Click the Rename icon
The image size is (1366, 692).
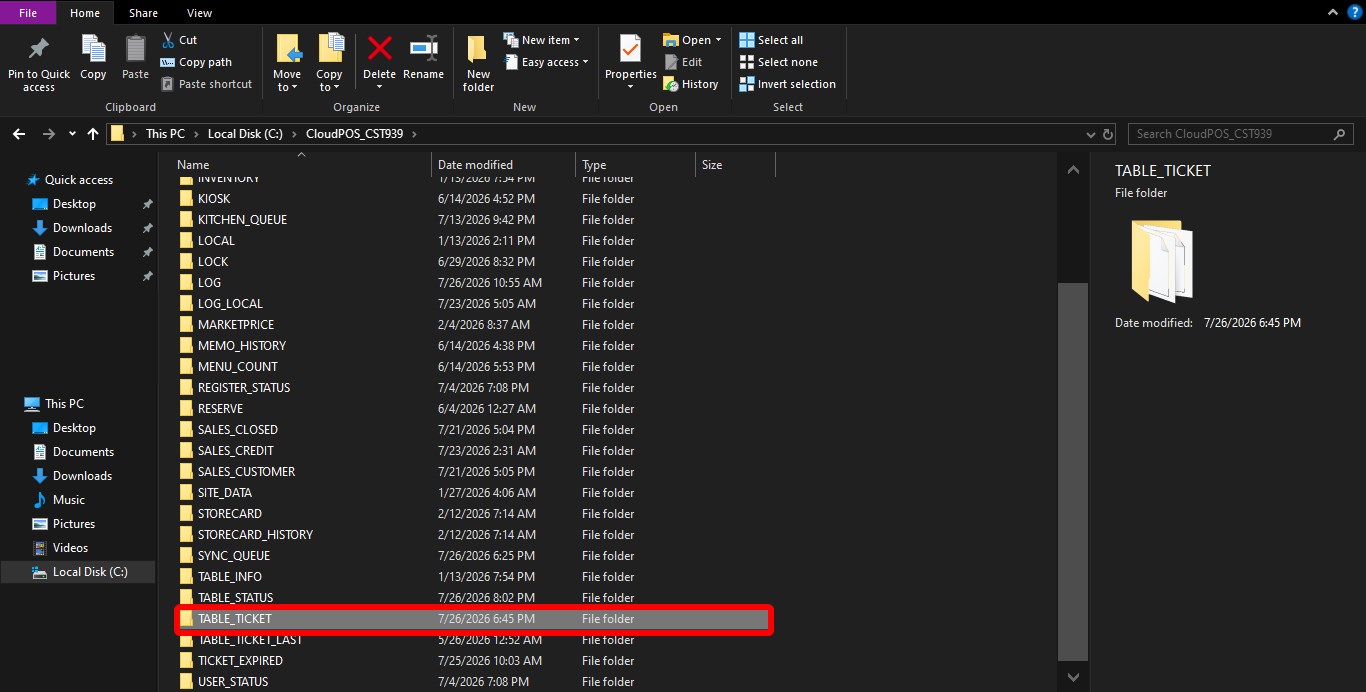click(423, 47)
